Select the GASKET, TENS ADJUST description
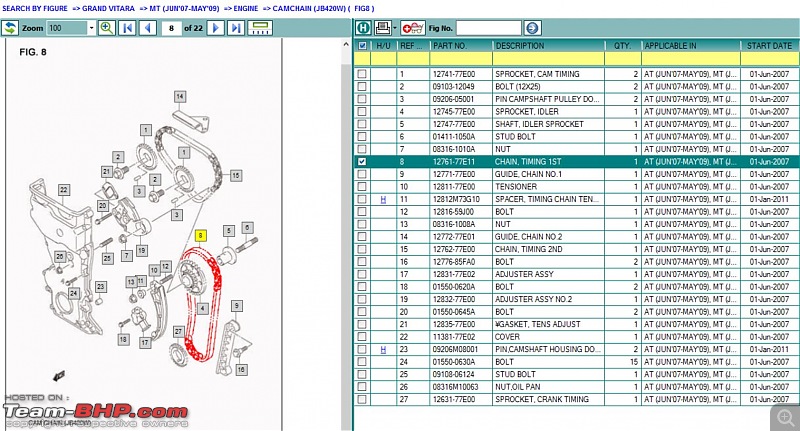The width and height of the screenshot is (800, 431). pos(538,324)
